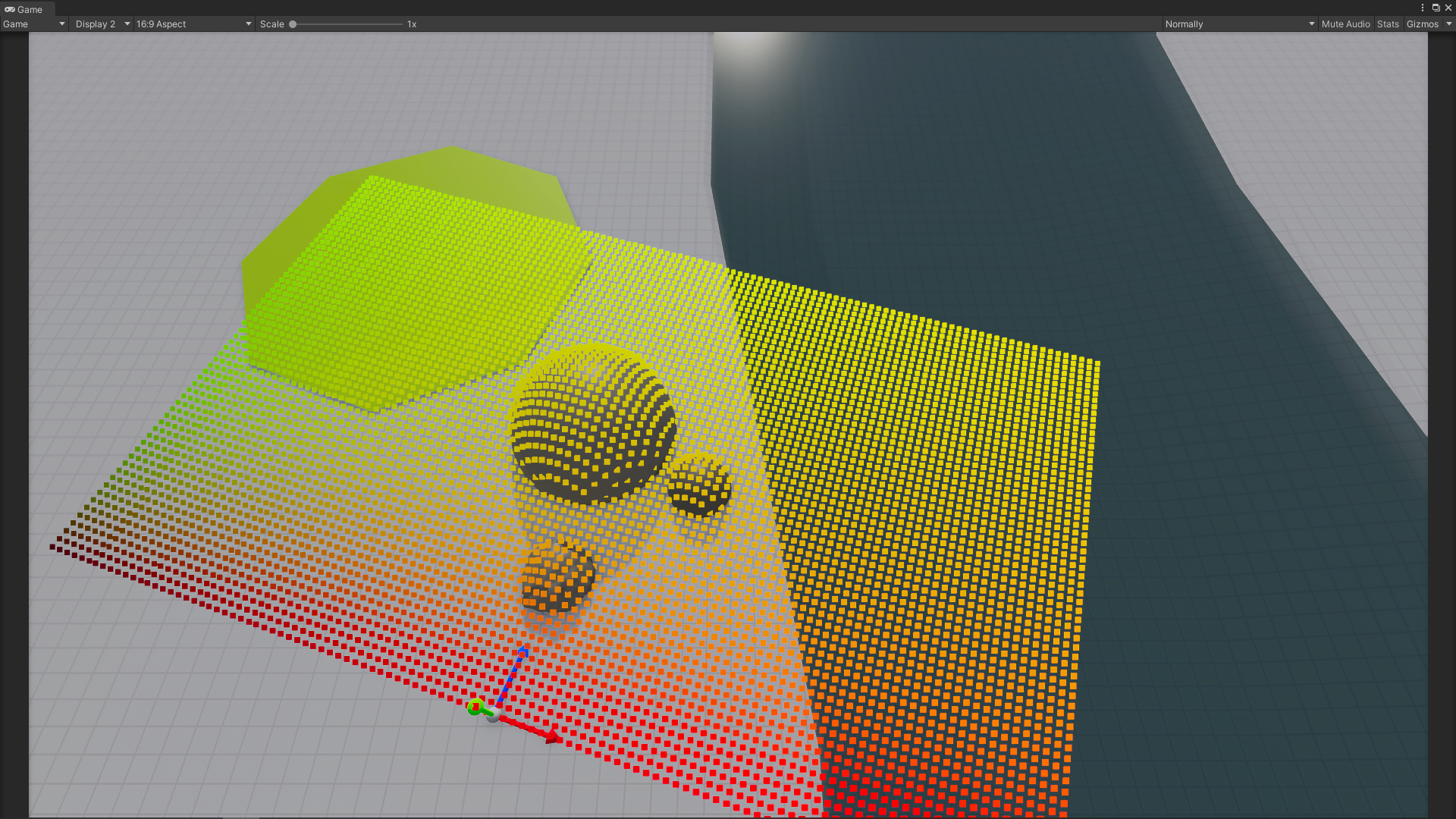Expand the Gizmos dropdown arrow

[1448, 24]
